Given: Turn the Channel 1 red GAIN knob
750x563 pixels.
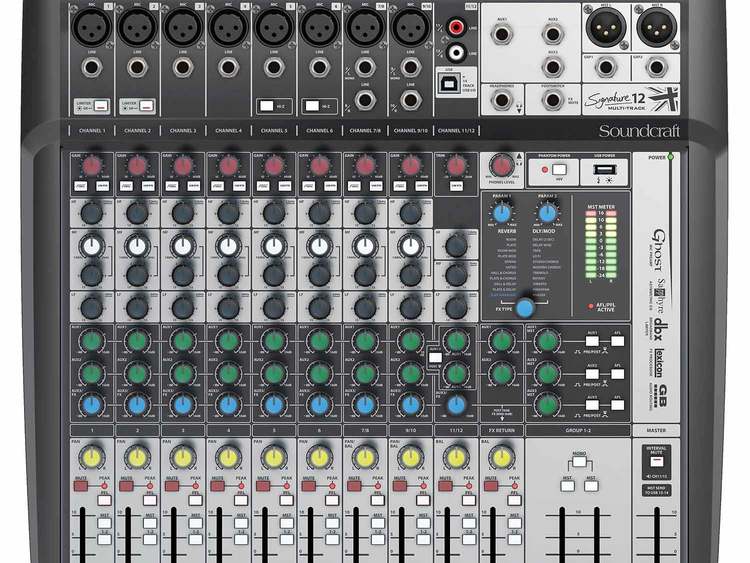Looking at the screenshot, I should coord(92,166).
